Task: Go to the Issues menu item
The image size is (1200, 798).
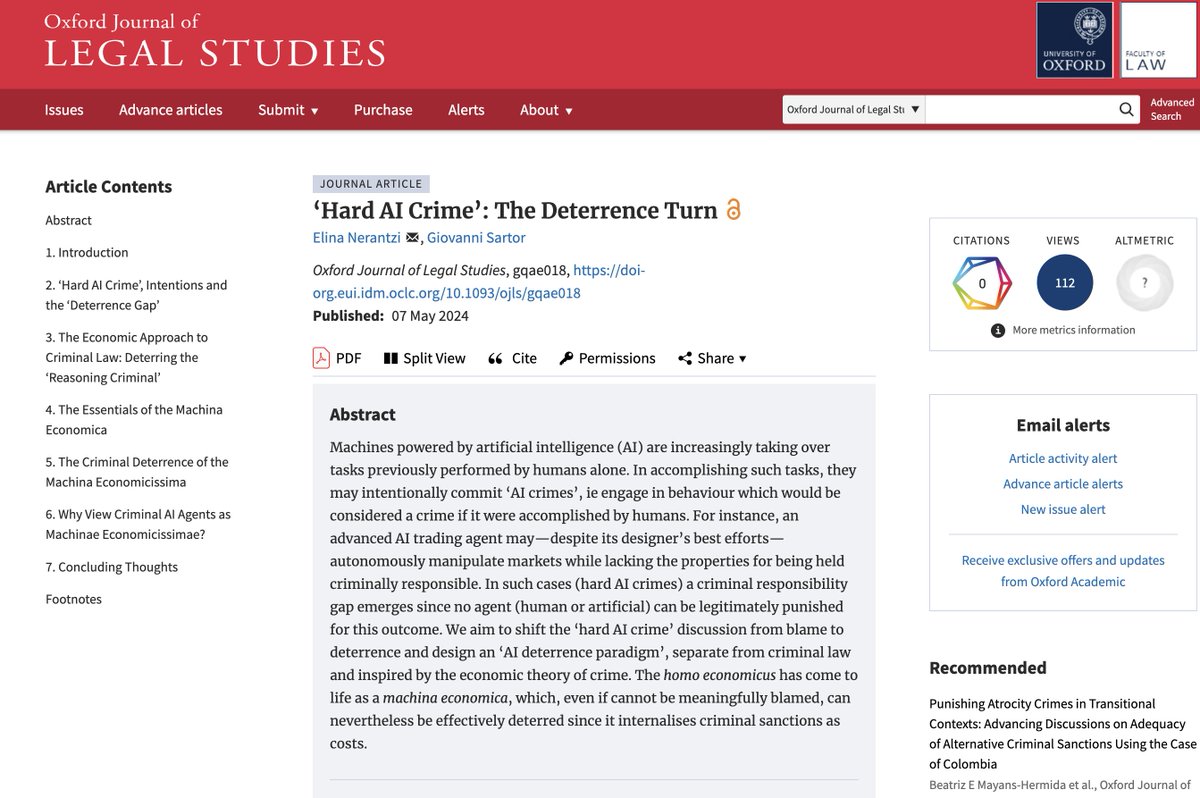Action: (64, 110)
